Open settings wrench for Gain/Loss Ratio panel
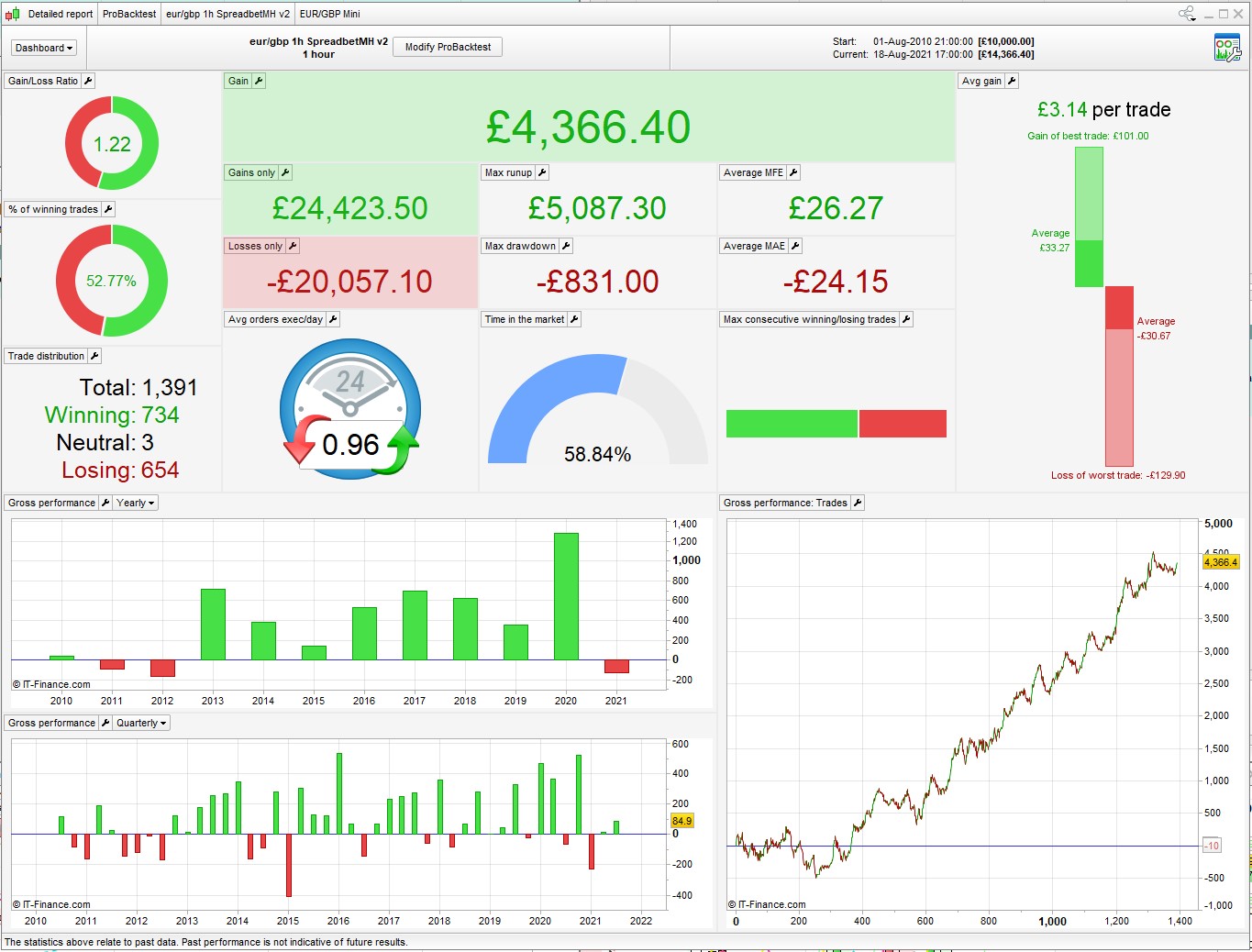Screen dimensions: 1252x952 pos(88,81)
